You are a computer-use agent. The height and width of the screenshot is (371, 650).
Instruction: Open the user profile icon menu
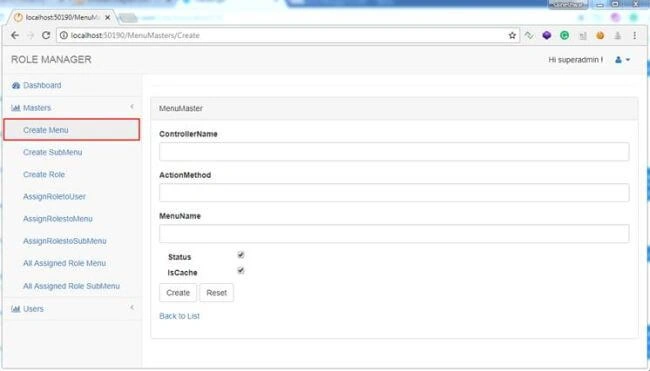pyautogui.click(x=622, y=60)
